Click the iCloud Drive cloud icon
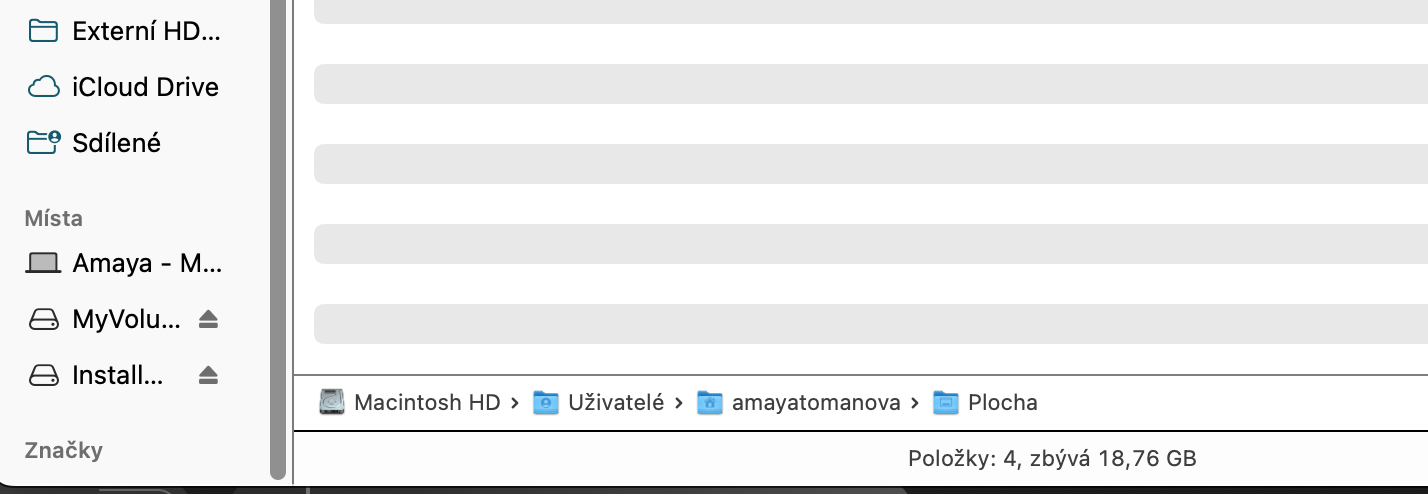Screen dimensions: 1428x494 (43, 88)
